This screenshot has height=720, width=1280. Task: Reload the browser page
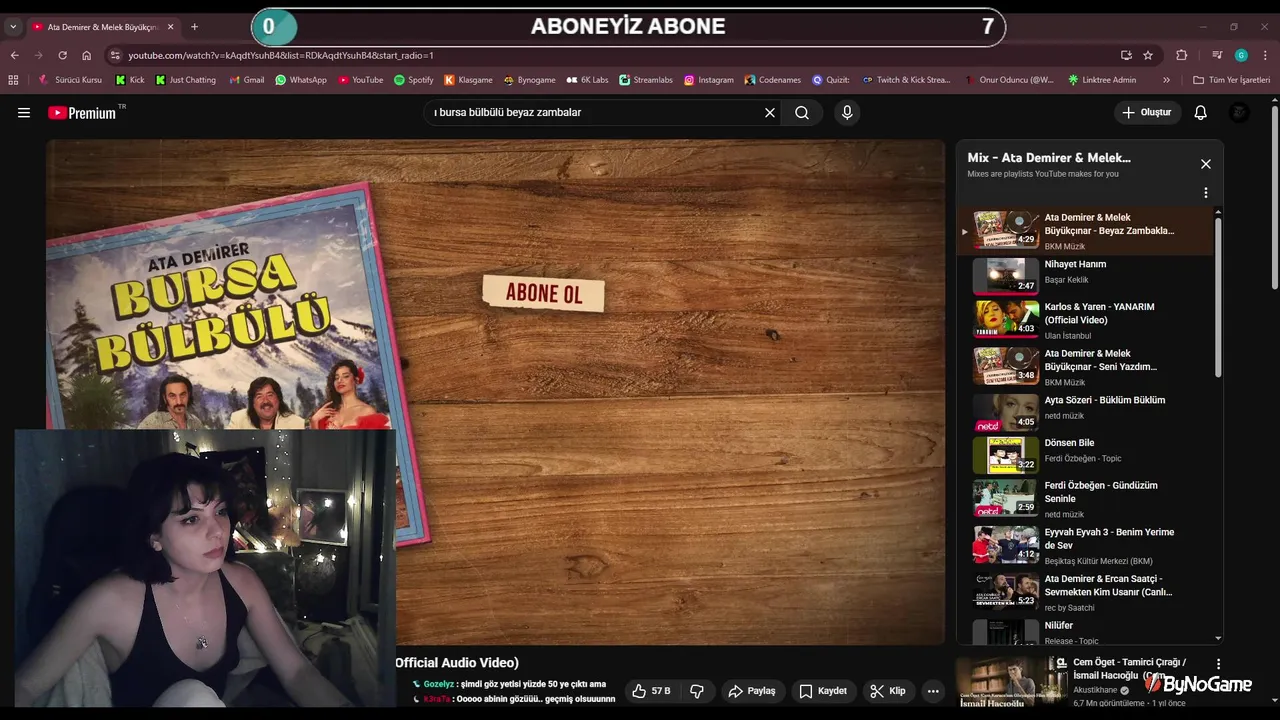tap(62, 55)
